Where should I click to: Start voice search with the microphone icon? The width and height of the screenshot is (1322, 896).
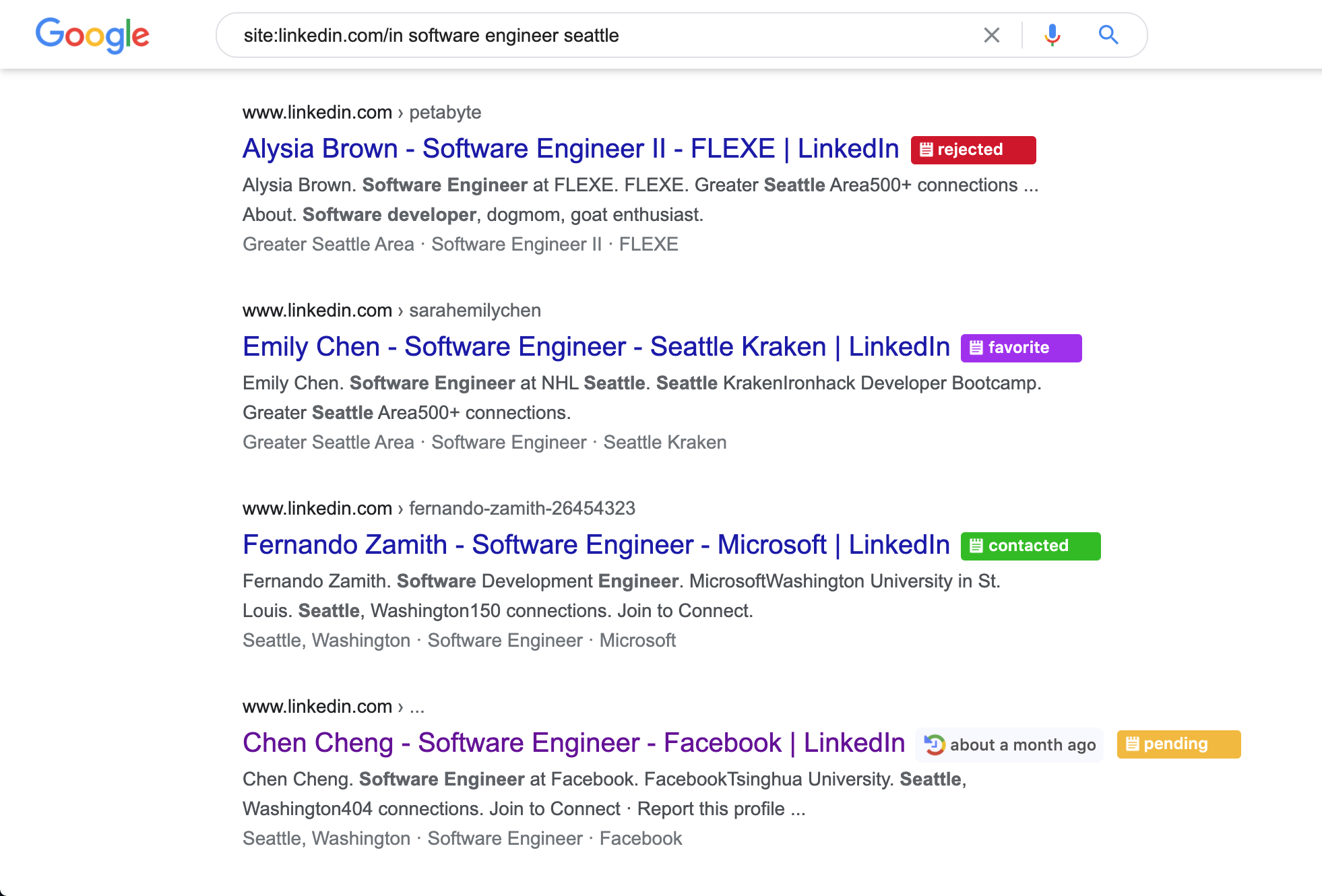(1052, 35)
